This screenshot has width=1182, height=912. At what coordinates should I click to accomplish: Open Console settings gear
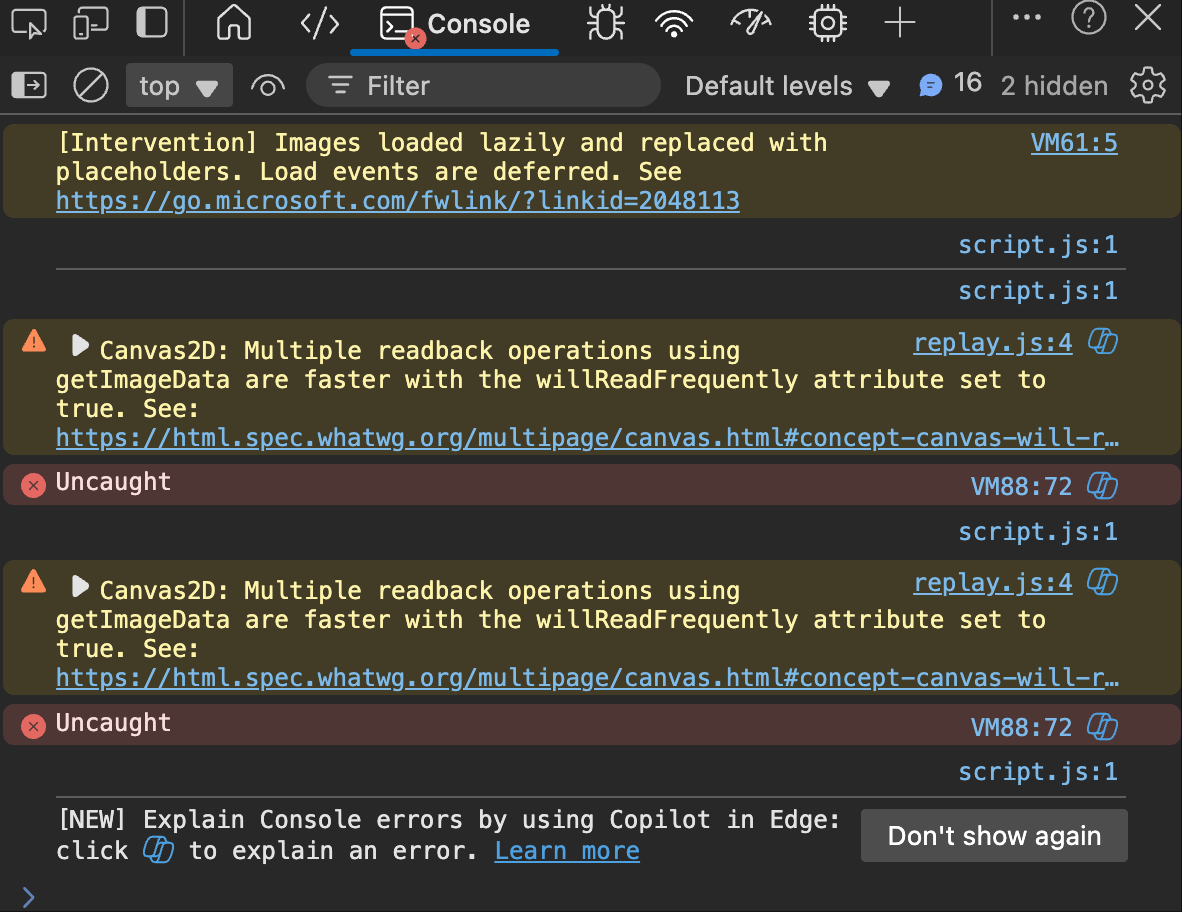1148,86
